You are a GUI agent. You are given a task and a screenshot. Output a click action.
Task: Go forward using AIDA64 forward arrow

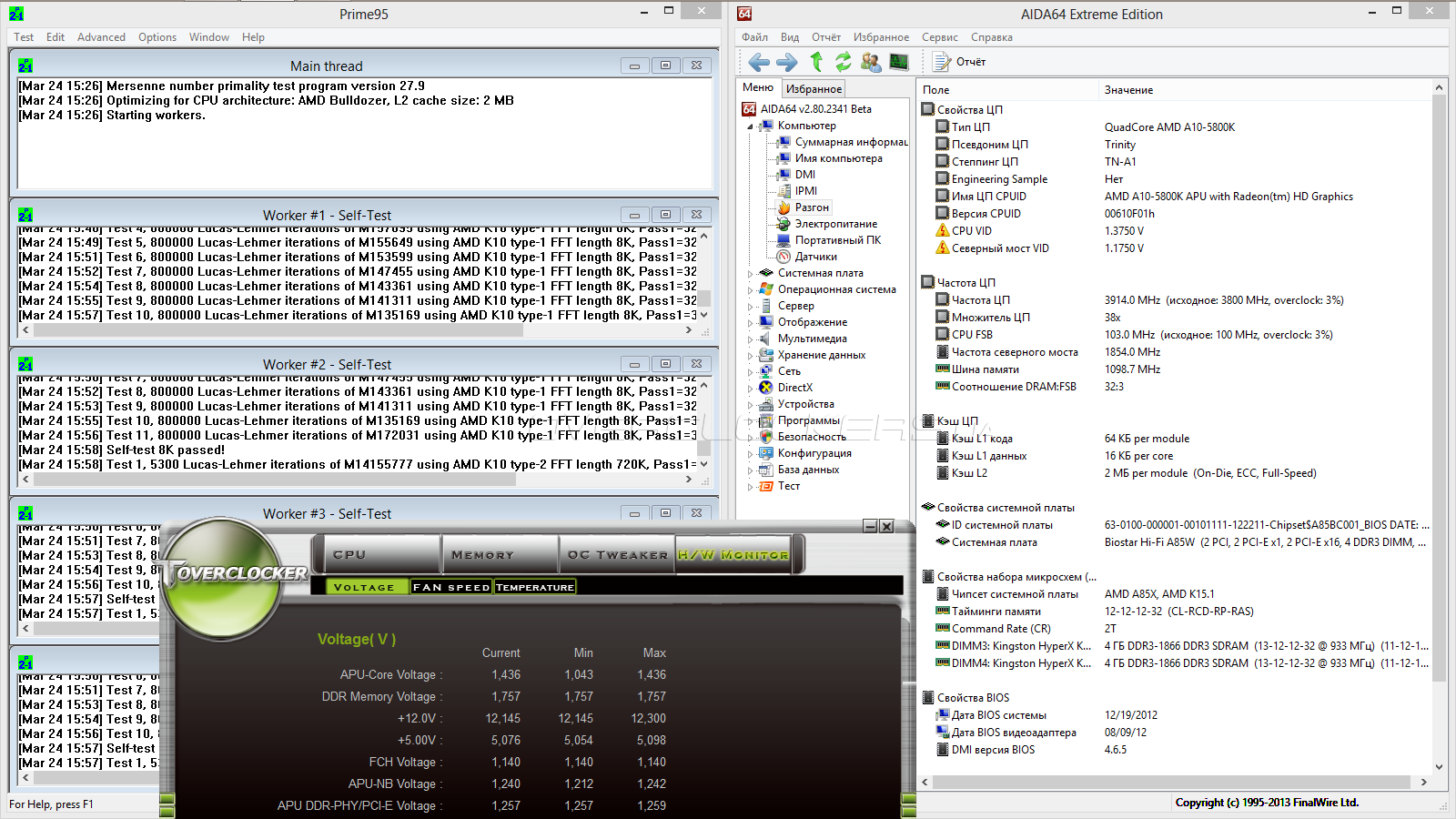787,62
